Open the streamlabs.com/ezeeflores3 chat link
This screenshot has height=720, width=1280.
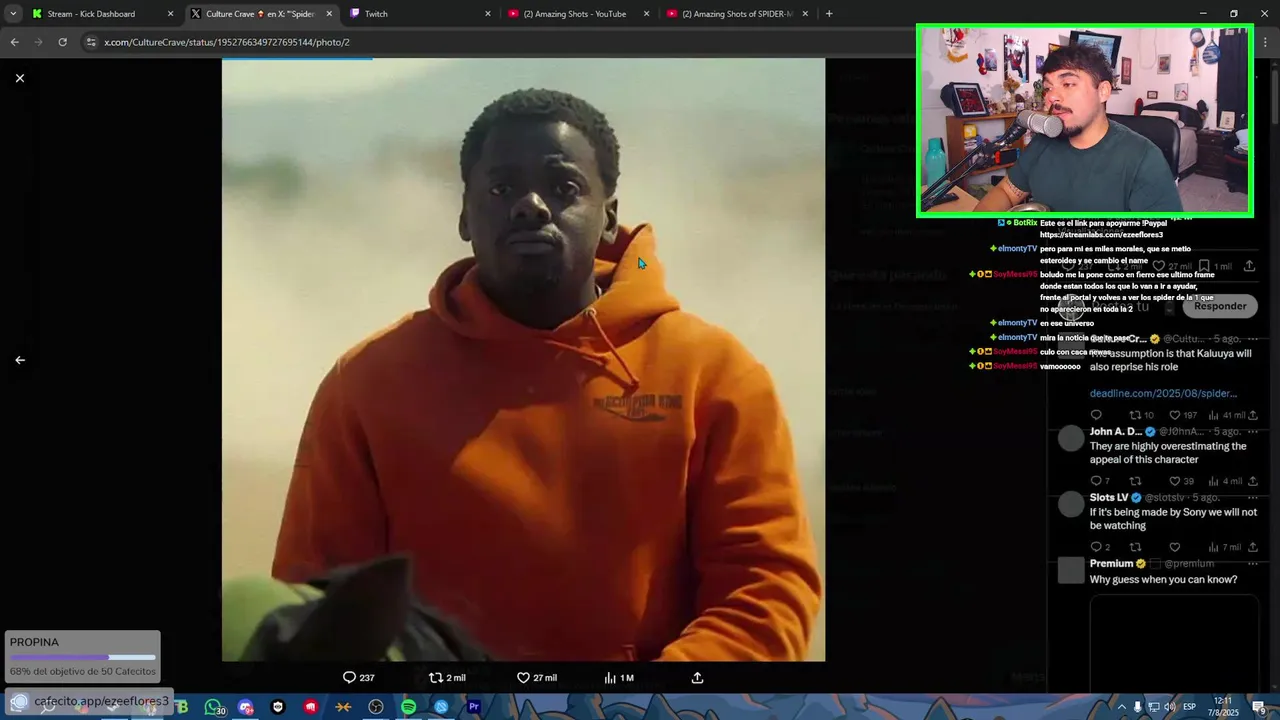[x=1101, y=235]
